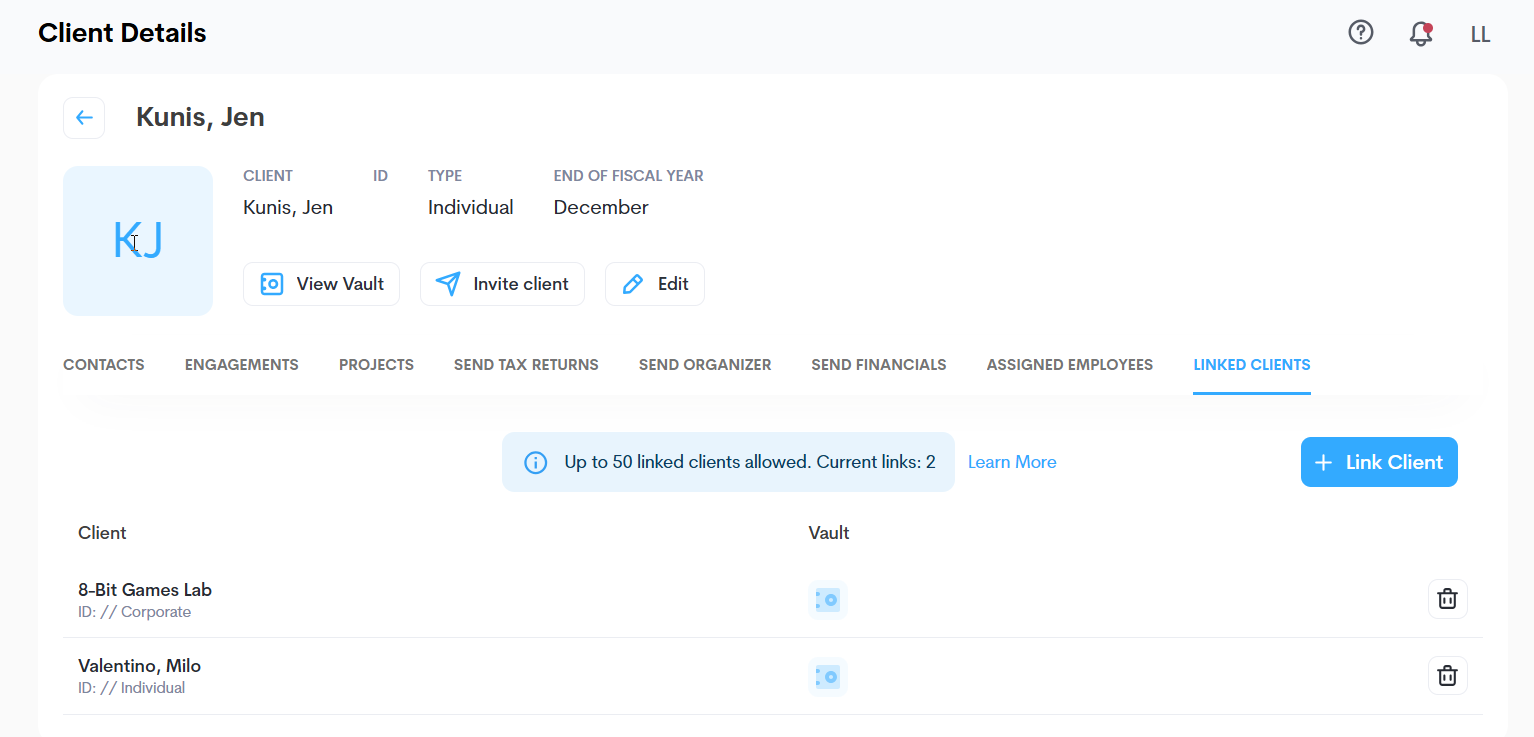Click the 8-Bit Games Lab client name

point(145,590)
